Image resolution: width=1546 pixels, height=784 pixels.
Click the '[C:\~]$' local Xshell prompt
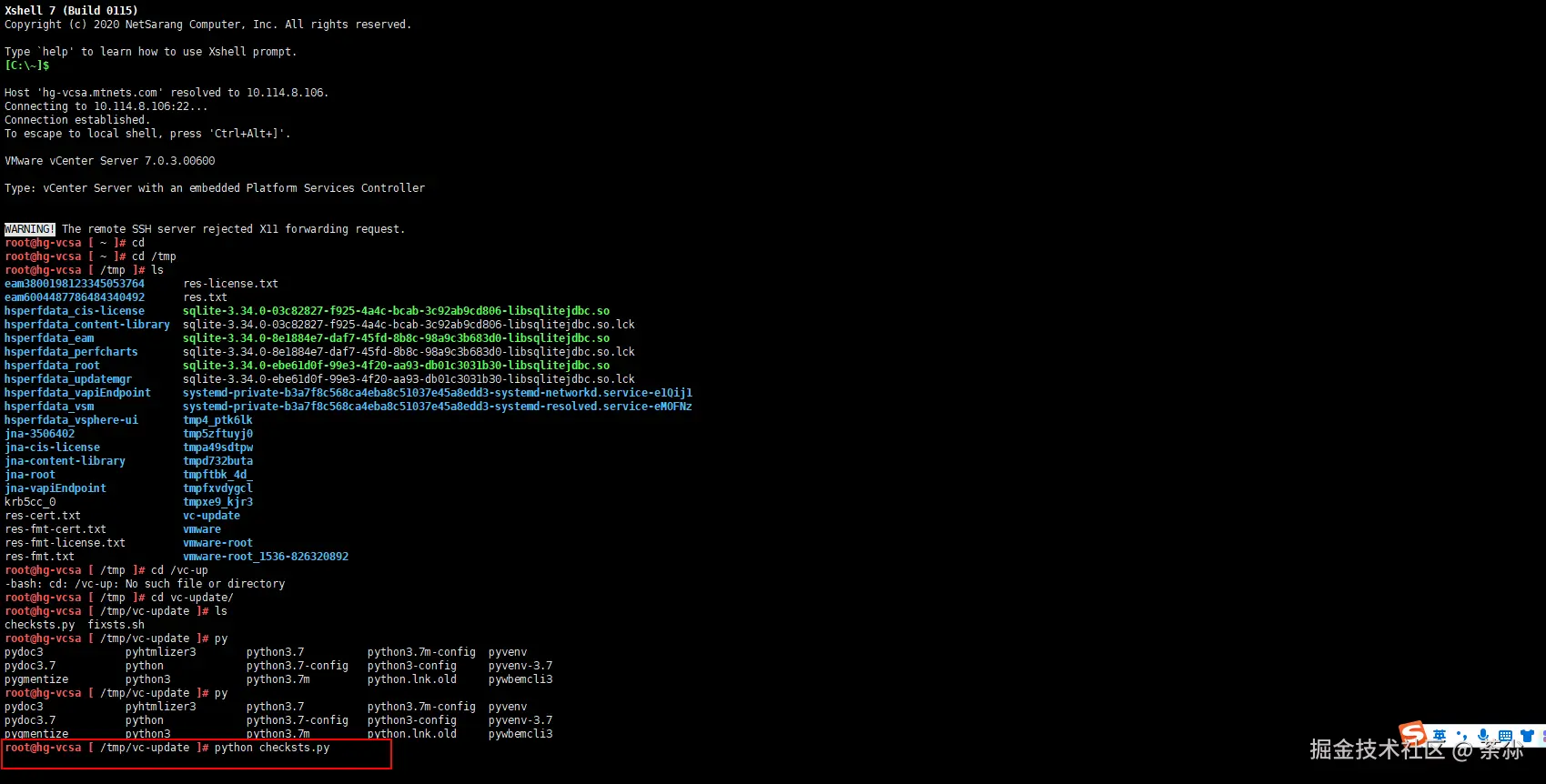click(27, 65)
